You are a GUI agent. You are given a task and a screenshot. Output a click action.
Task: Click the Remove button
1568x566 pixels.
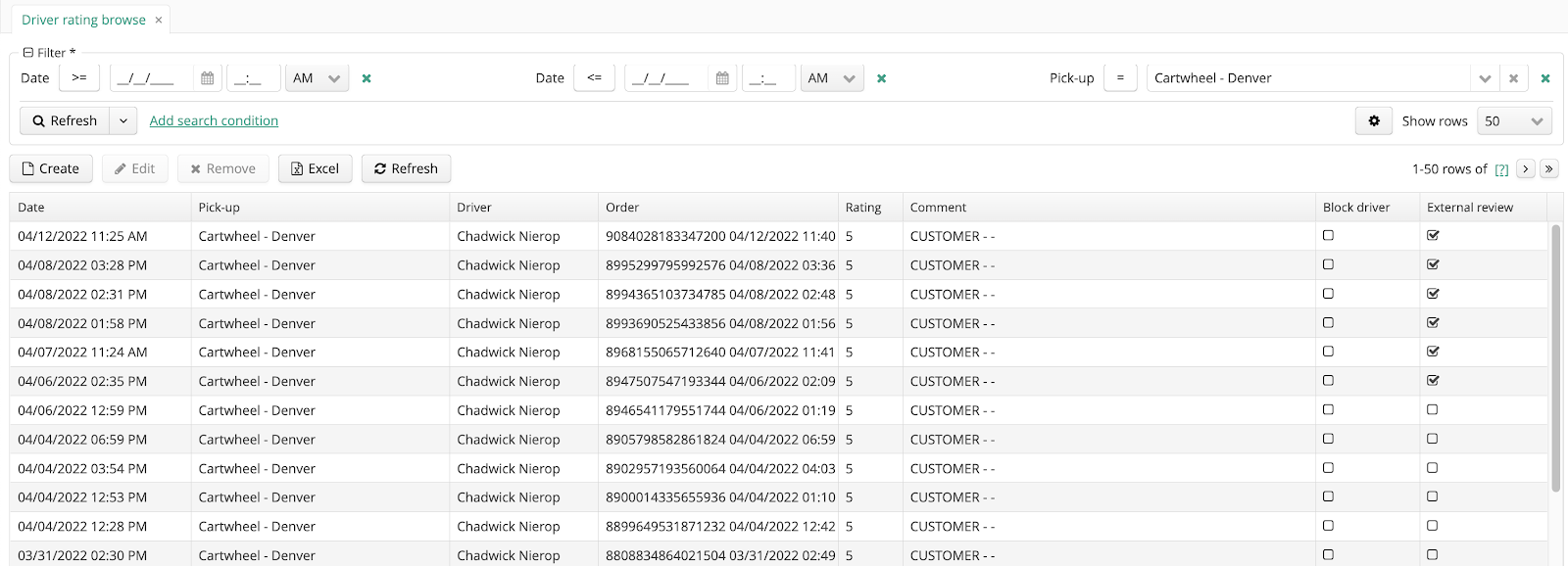(x=223, y=168)
